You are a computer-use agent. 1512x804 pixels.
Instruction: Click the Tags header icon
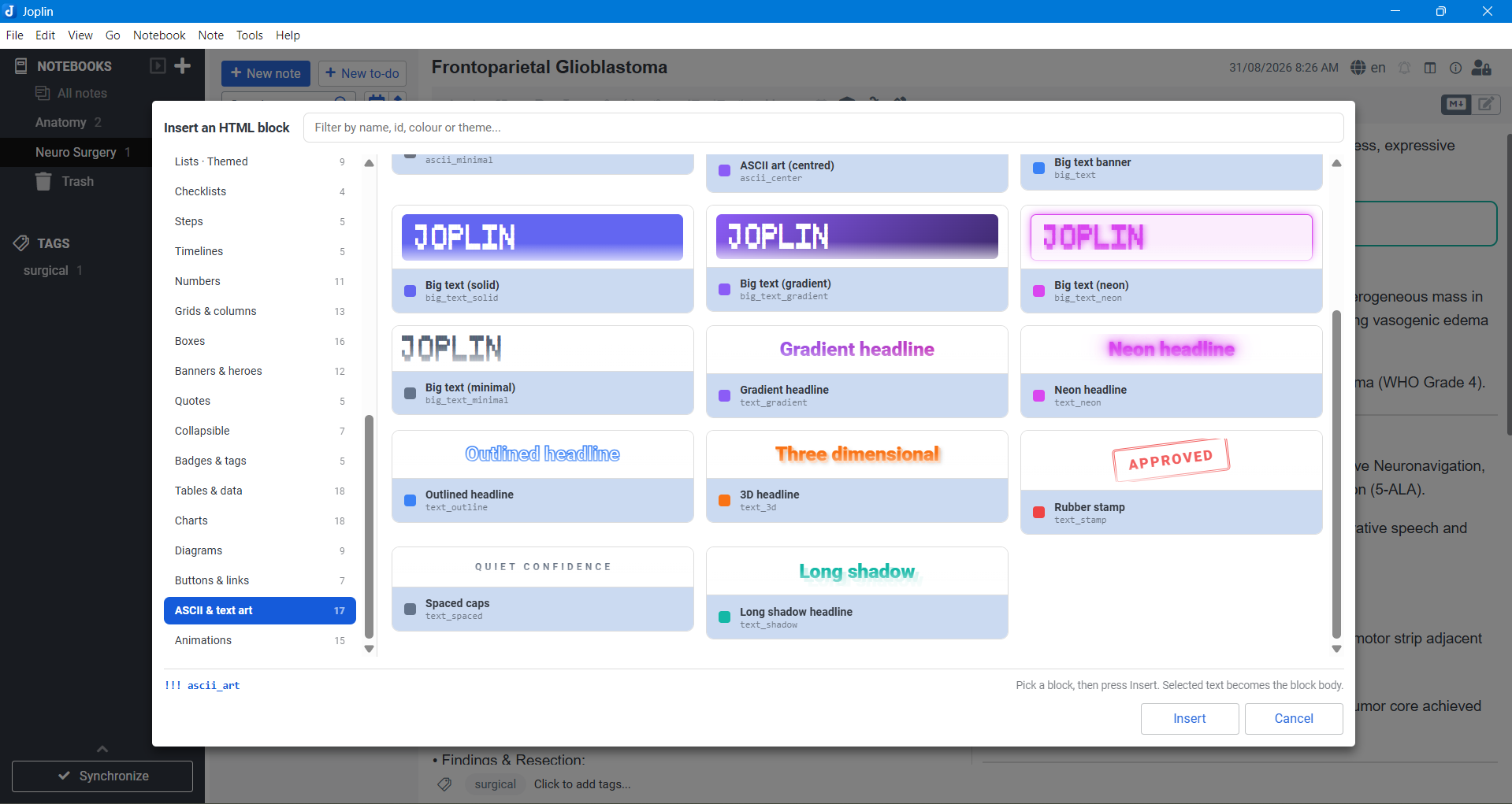coord(21,243)
